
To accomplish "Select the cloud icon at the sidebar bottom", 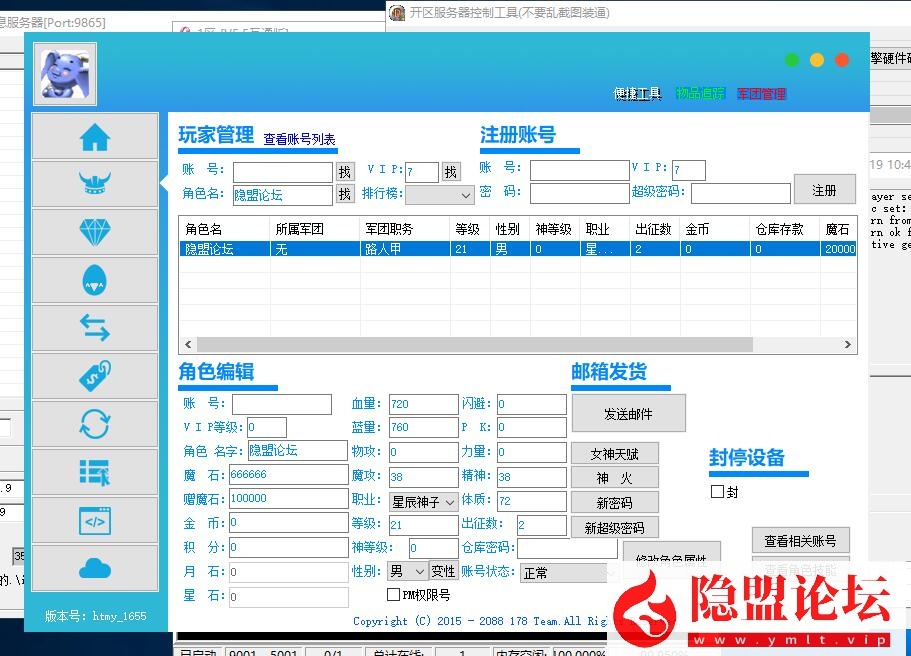I will [x=95, y=568].
